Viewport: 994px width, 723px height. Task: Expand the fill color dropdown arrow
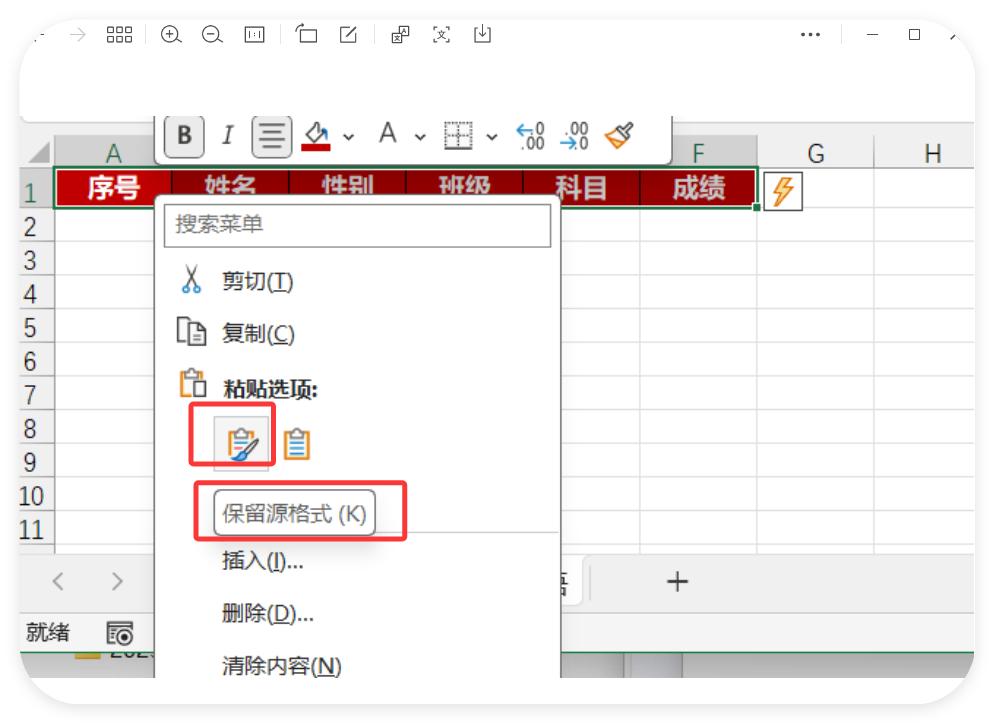(349, 137)
